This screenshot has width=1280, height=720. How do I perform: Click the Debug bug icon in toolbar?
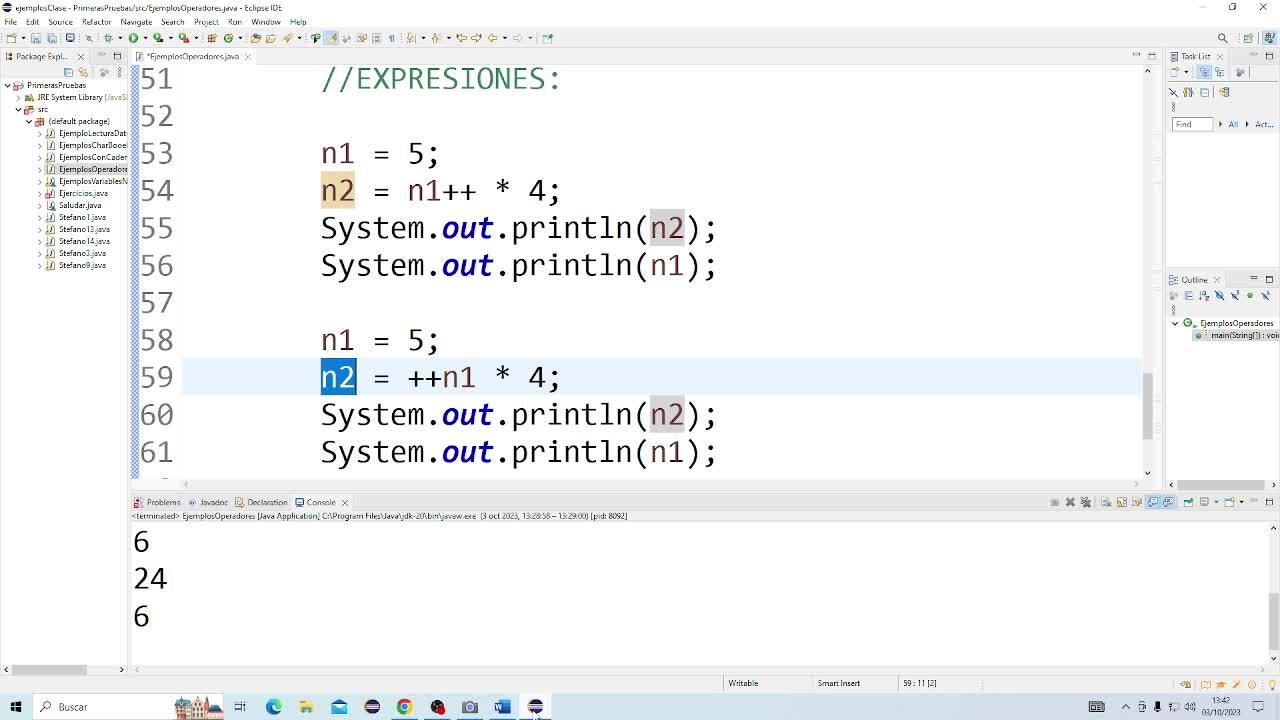(x=108, y=38)
